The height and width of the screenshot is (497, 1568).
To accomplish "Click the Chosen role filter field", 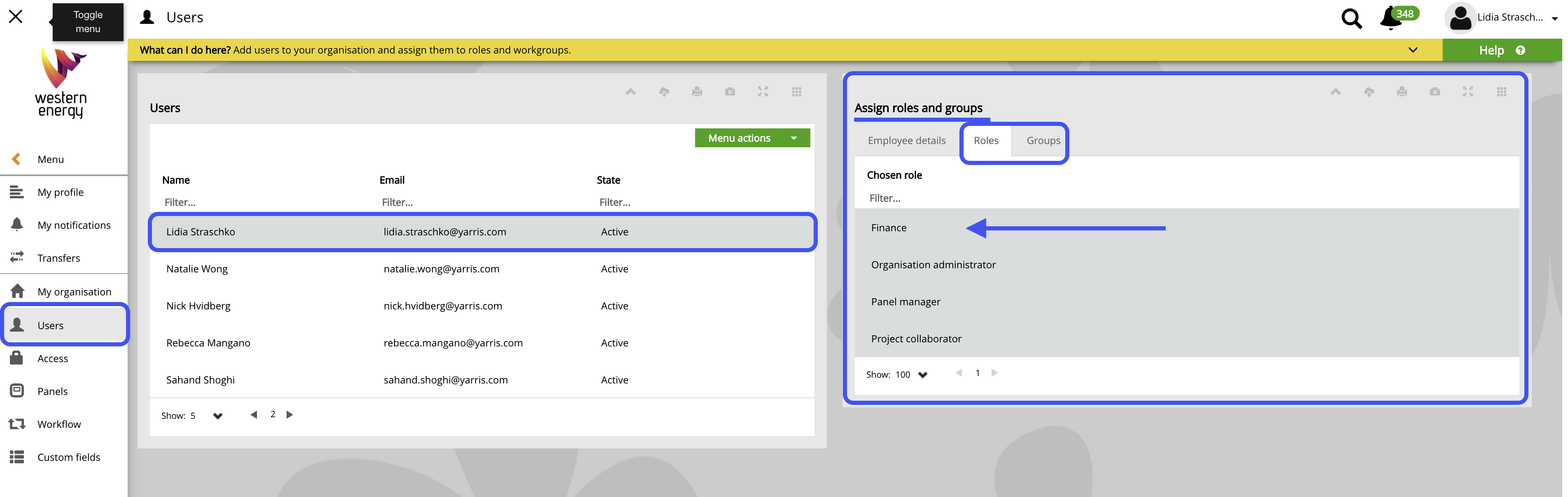I will pos(1187,198).
